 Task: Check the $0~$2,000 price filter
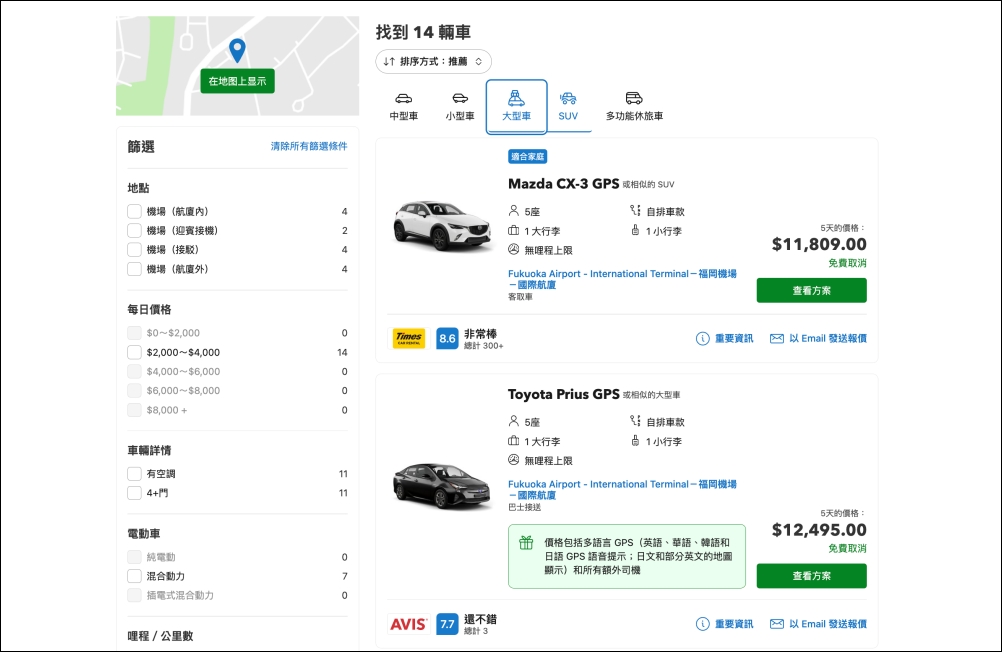[x=134, y=333]
